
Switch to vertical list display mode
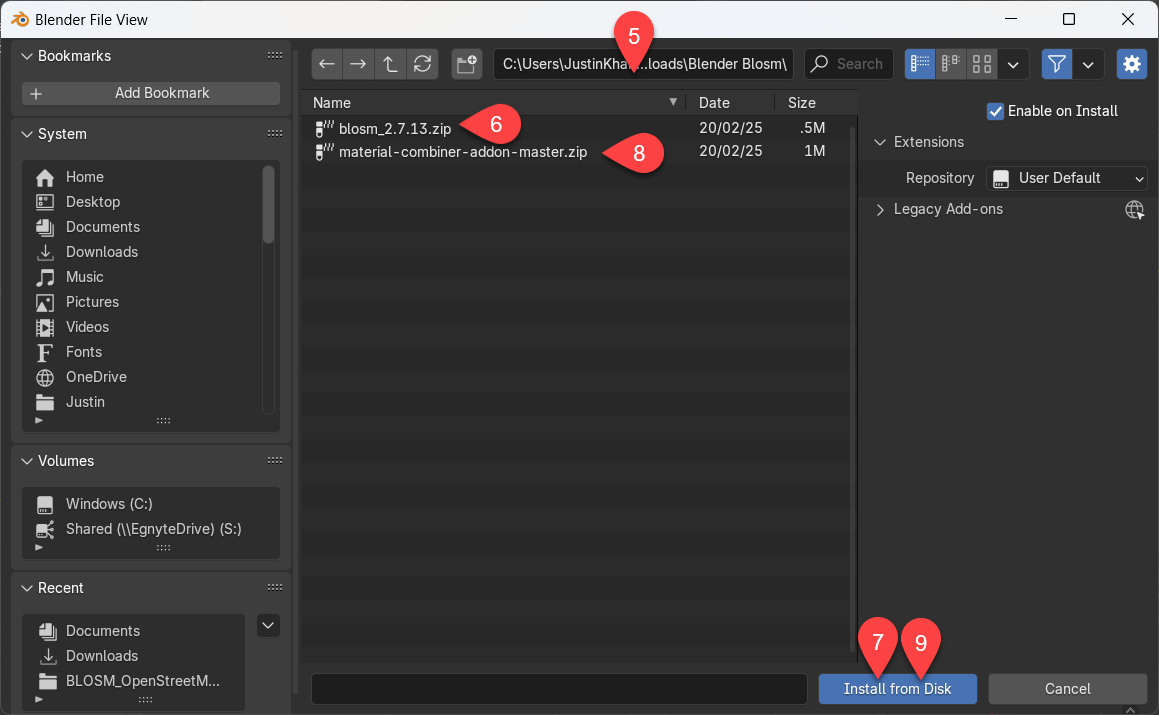(x=920, y=64)
